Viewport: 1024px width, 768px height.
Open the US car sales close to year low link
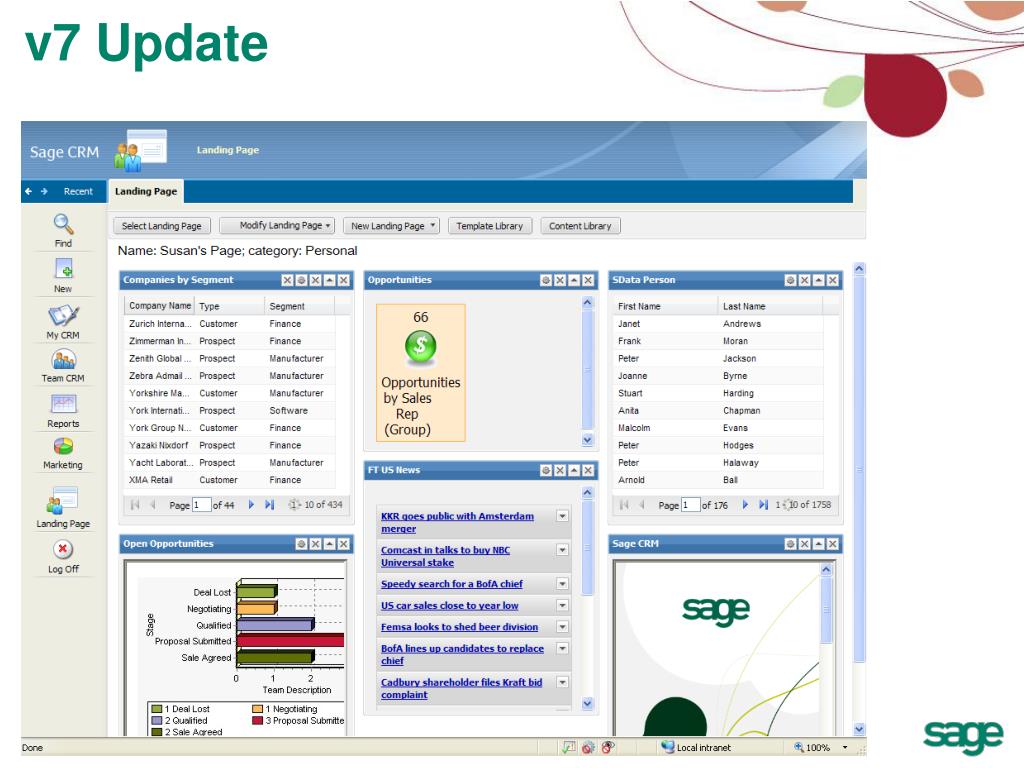pos(449,605)
